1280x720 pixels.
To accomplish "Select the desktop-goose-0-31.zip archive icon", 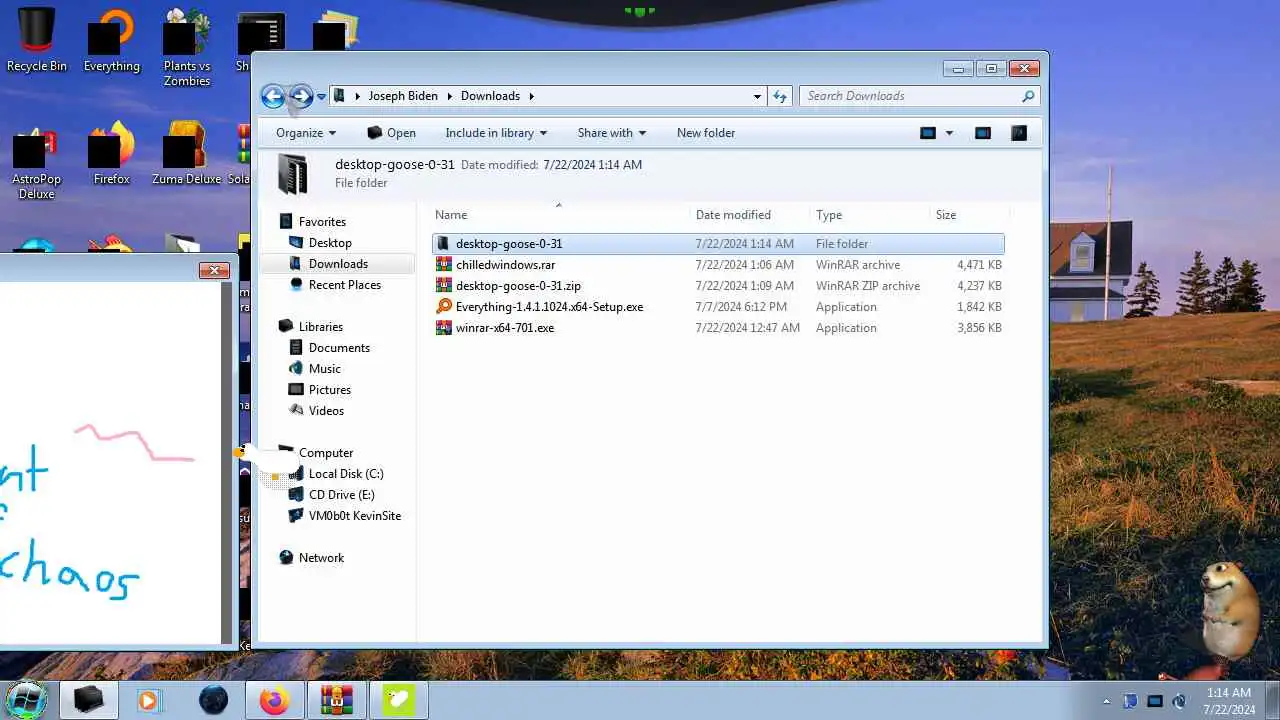I will click(444, 286).
